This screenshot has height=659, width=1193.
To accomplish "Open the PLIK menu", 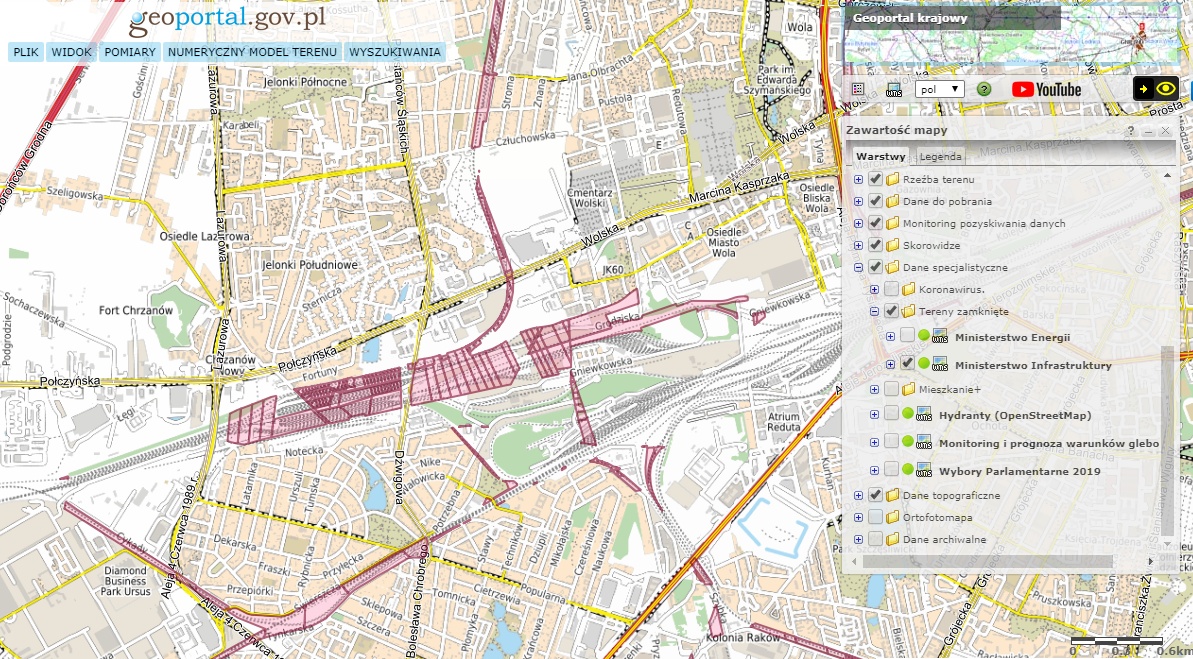I will (x=26, y=52).
